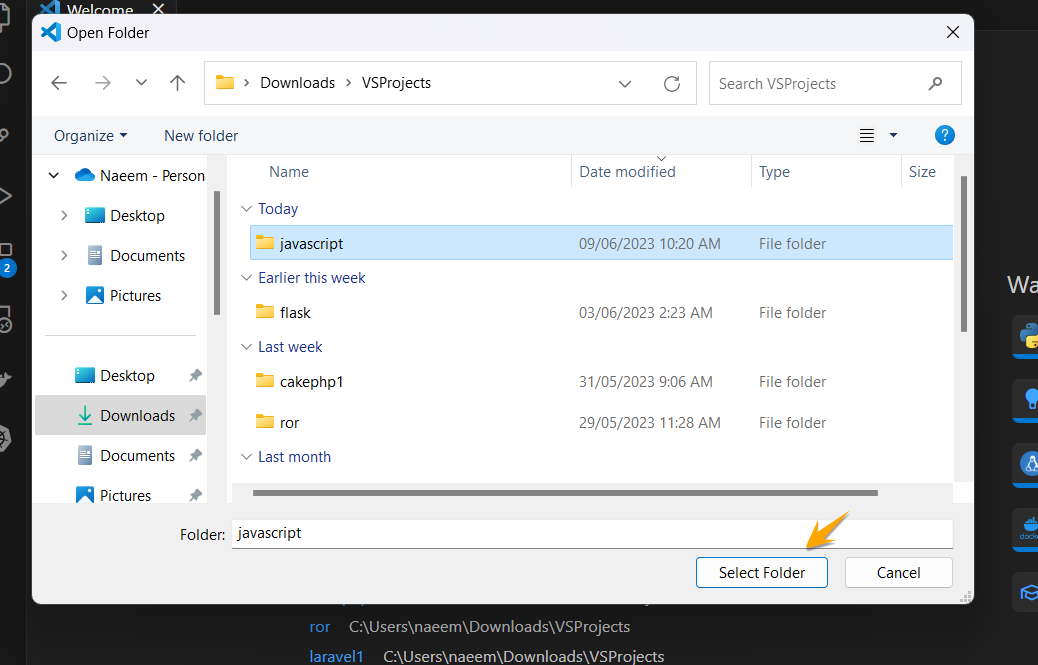Viewport: 1038px width, 665px height.
Task: Go back with the left arrow button
Action: point(59,83)
